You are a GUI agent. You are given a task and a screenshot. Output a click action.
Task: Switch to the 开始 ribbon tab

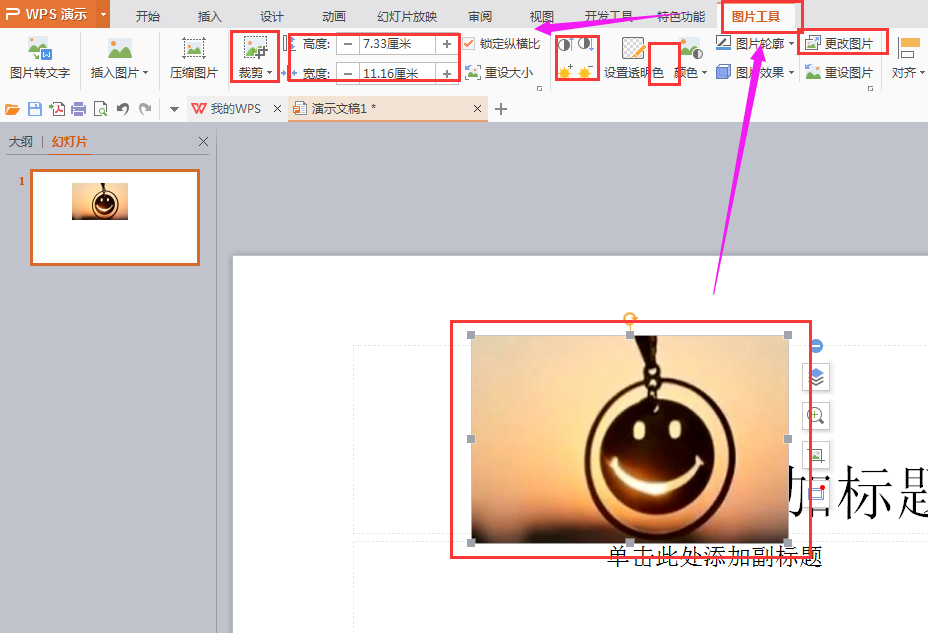click(x=147, y=17)
